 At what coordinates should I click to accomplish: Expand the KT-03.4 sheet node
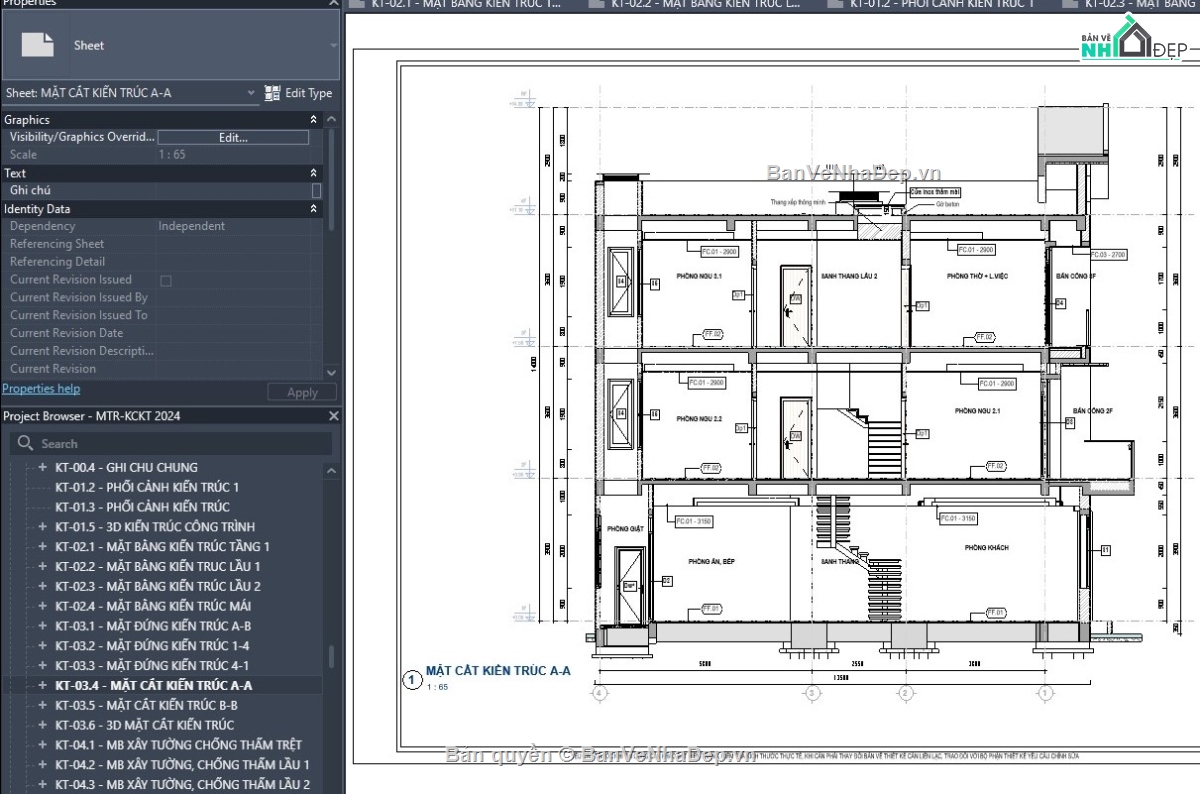pos(42,685)
